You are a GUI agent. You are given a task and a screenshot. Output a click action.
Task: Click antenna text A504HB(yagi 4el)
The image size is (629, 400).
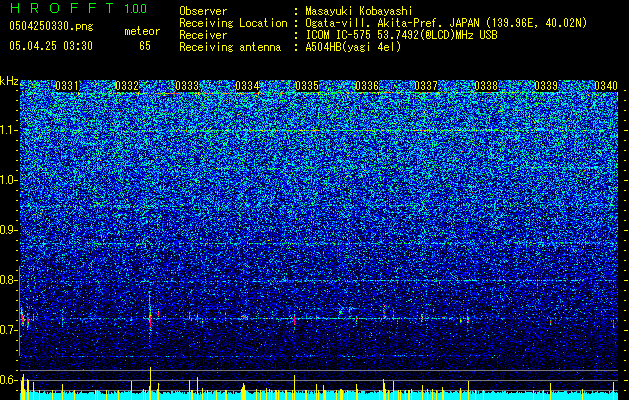(x=353, y=47)
